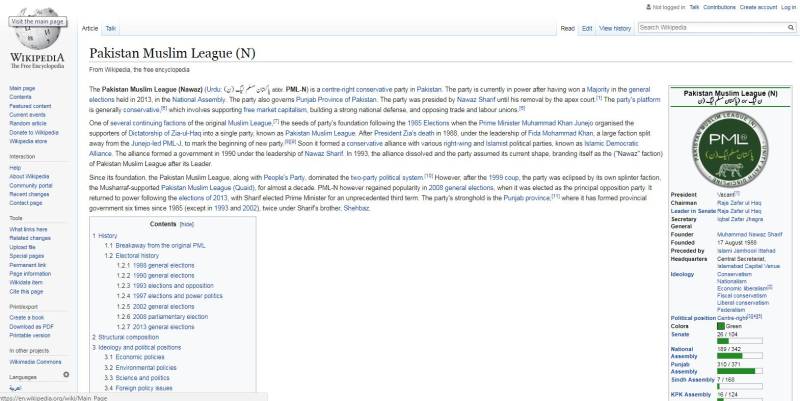800x401 pixels.
Task: Switch to the Article tab
Action: [90, 29]
